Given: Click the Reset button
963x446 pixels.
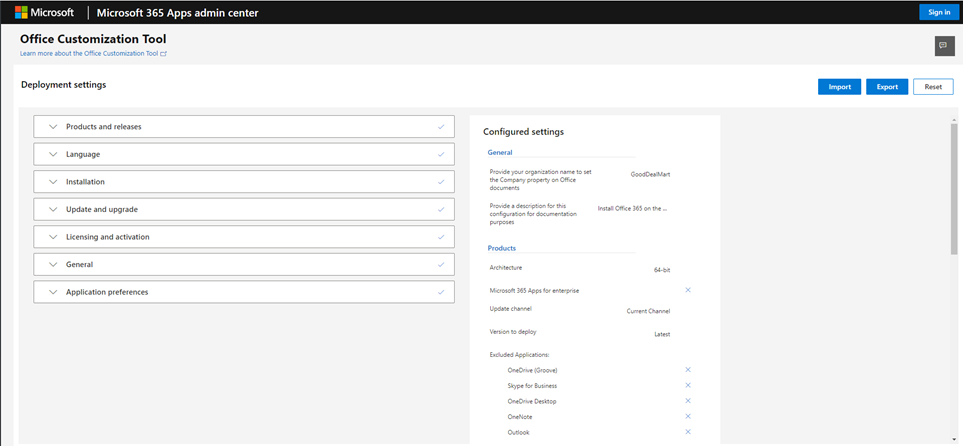Looking at the screenshot, I should [934, 87].
